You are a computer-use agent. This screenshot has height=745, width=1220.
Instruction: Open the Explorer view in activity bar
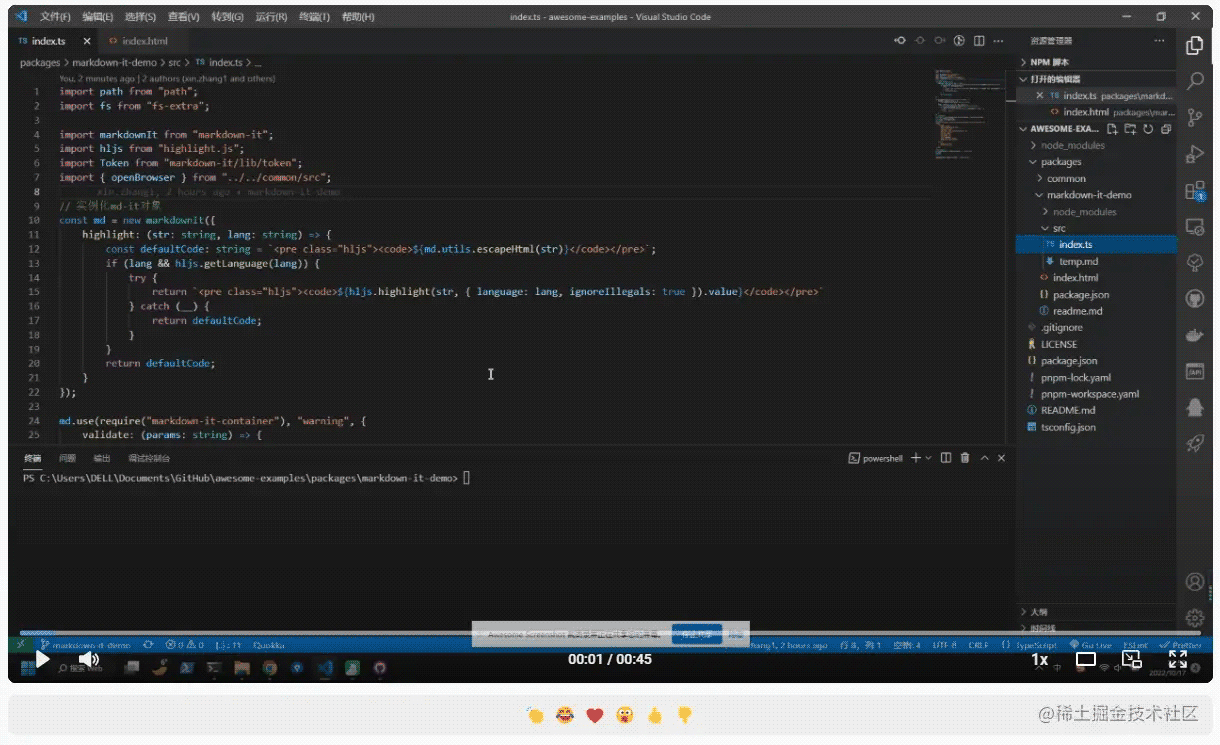(x=1194, y=45)
